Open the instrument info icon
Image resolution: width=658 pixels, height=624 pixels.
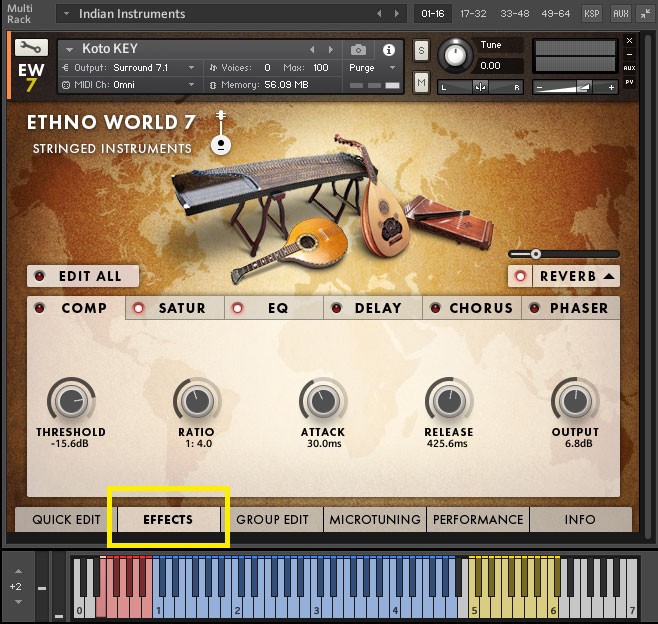389,50
